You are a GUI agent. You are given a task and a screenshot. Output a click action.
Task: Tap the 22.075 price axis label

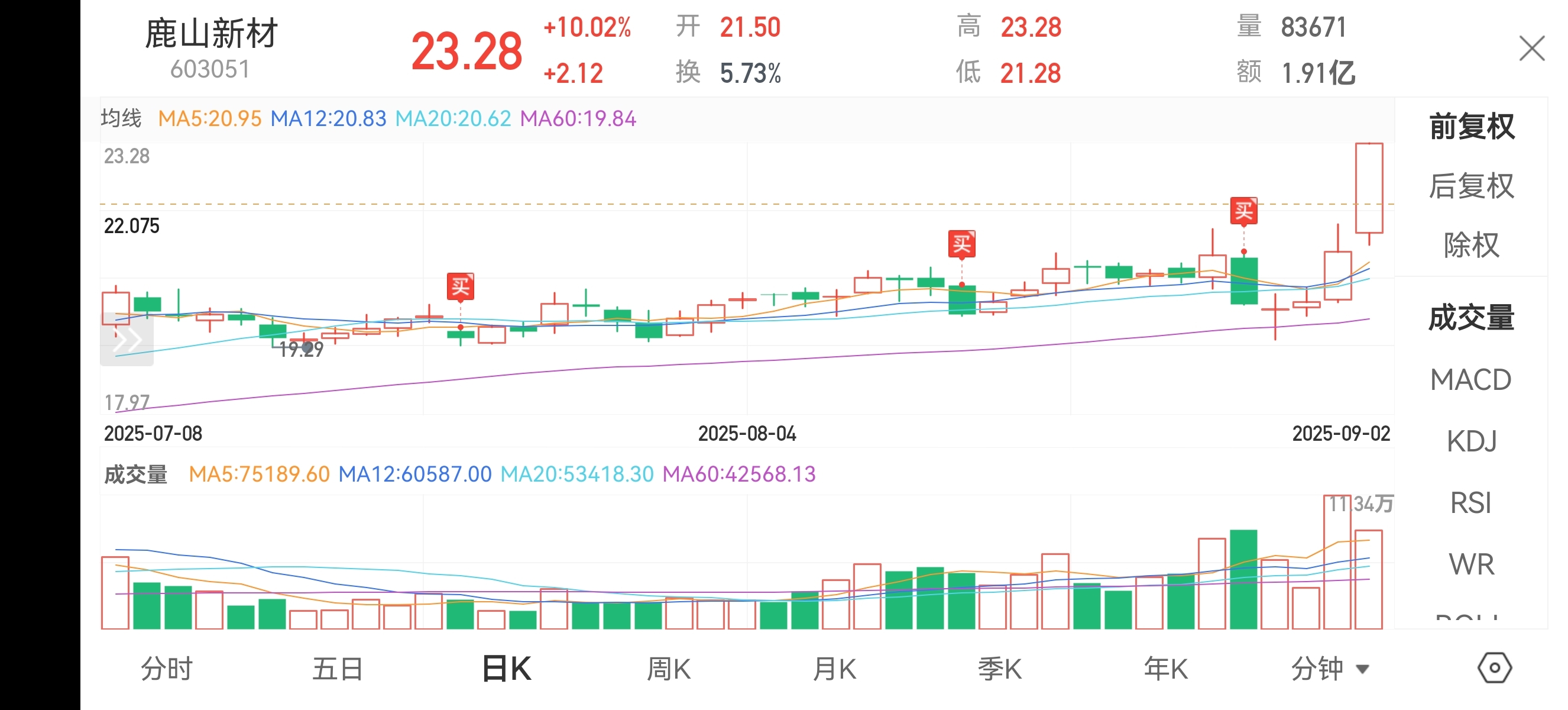click(131, 226)
